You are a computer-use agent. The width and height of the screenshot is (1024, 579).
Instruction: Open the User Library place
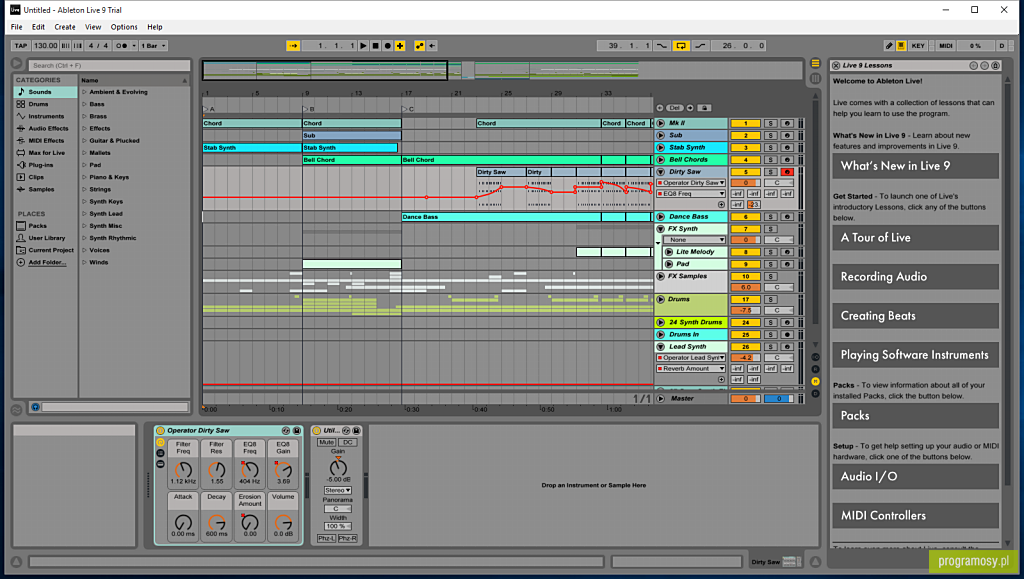tap(46, 238)
